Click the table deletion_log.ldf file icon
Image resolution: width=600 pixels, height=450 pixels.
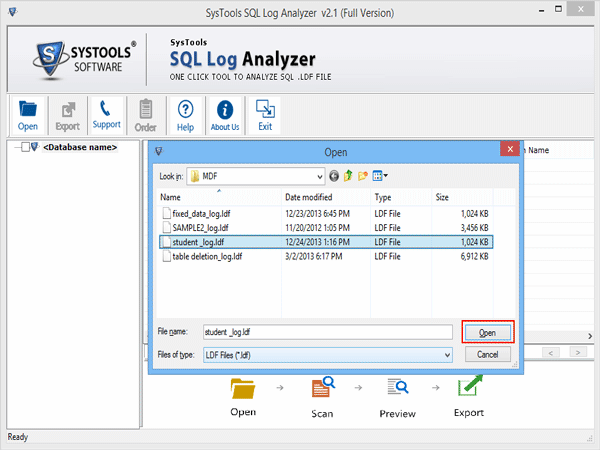166,256
